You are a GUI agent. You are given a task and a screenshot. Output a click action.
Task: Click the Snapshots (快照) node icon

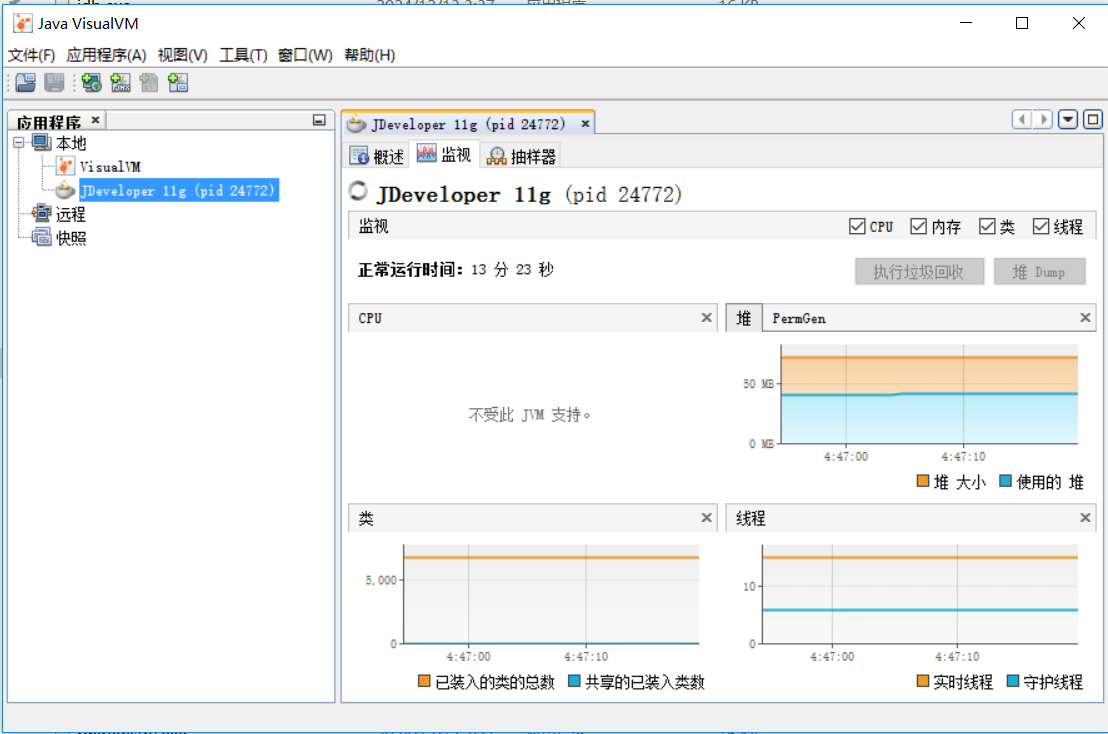pyautogui.click(x=42, y=237)
